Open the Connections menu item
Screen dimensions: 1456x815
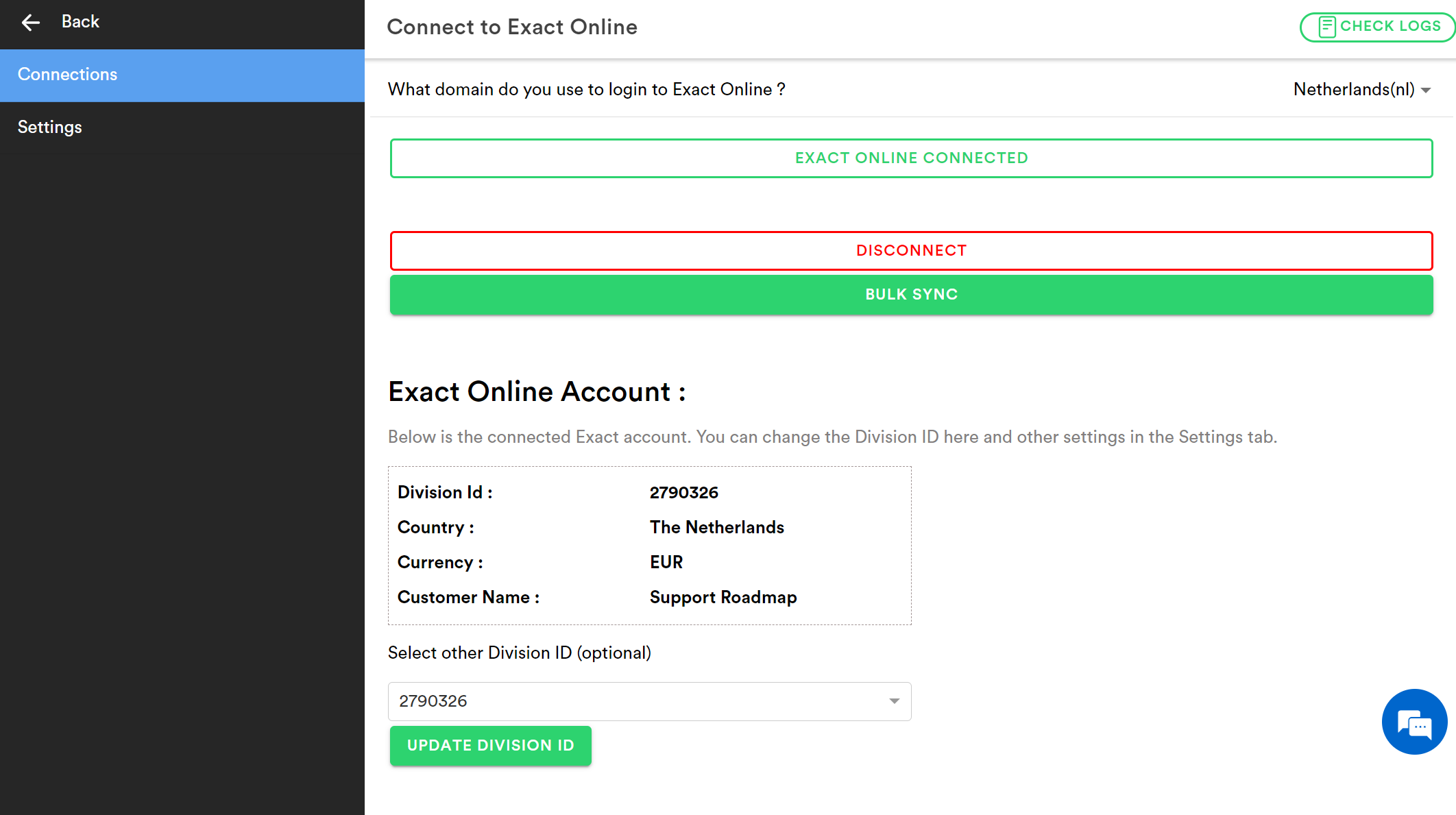point(182,75)
